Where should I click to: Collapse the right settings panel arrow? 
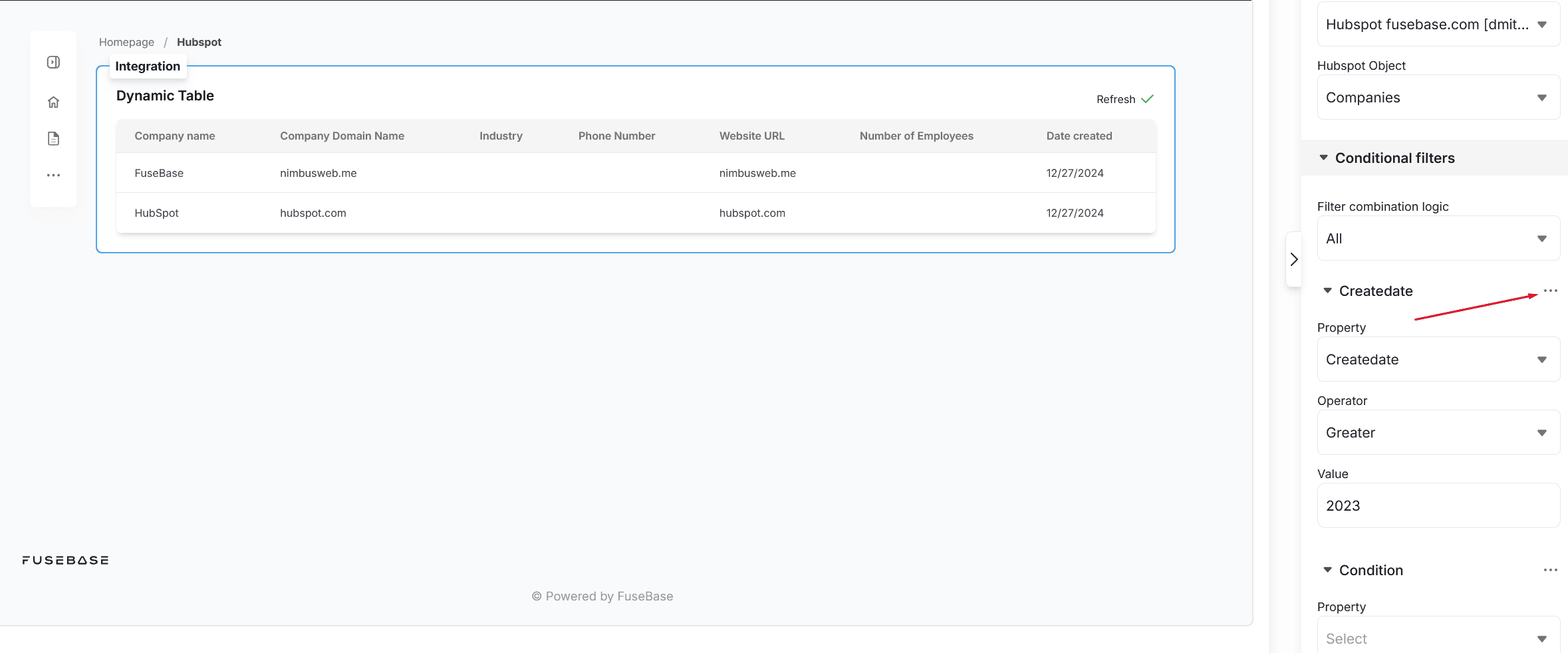(x=1293, y=259)
